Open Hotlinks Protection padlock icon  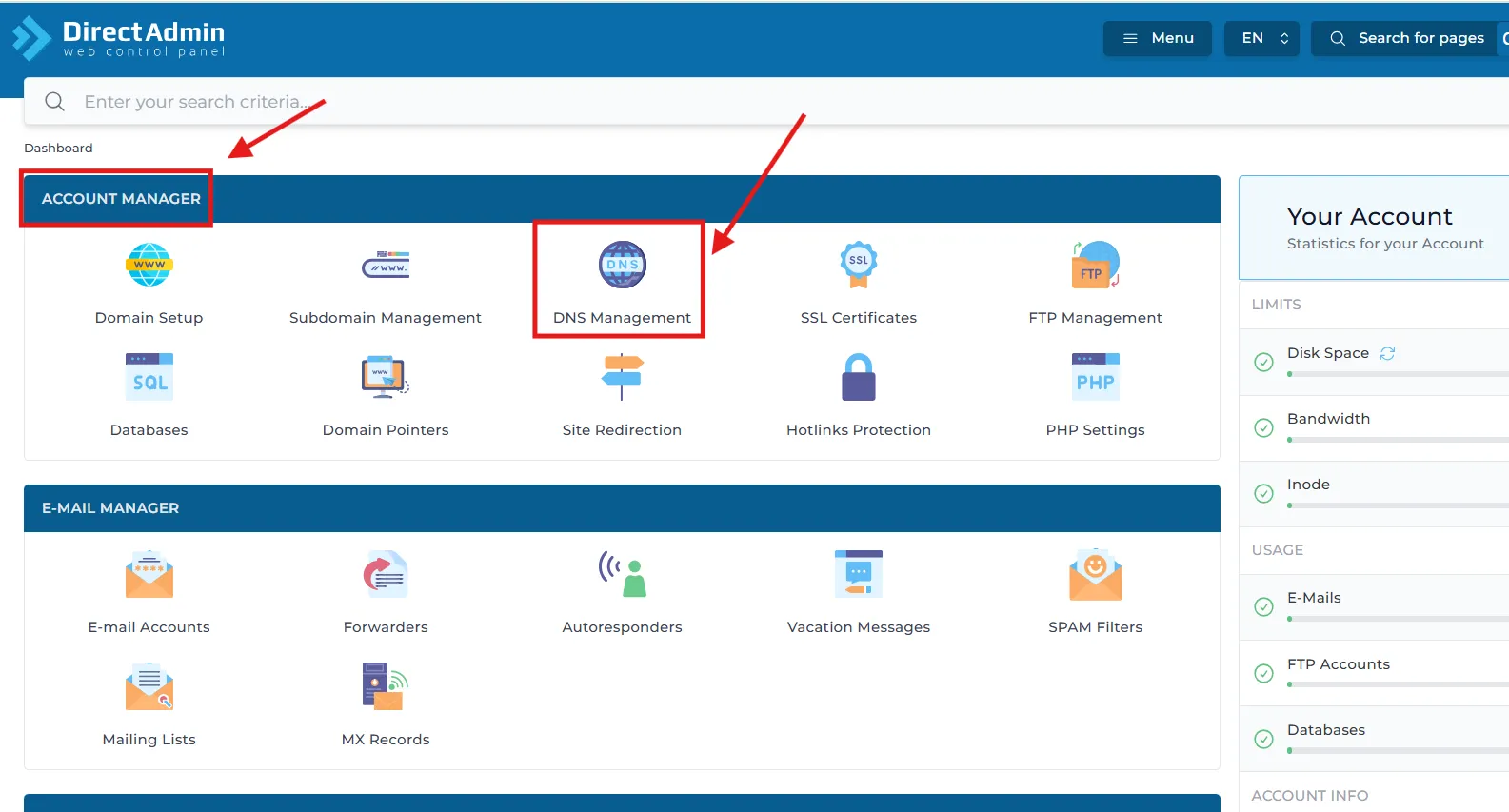pyautogui.click(x=858, y=378)
